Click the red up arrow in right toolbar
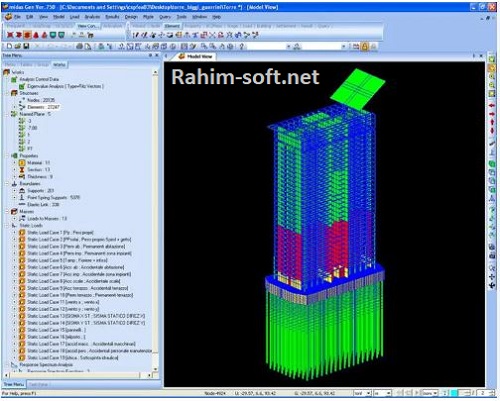Image resolution: width=500 pixels, height=401 pixels. coord(492,122)
